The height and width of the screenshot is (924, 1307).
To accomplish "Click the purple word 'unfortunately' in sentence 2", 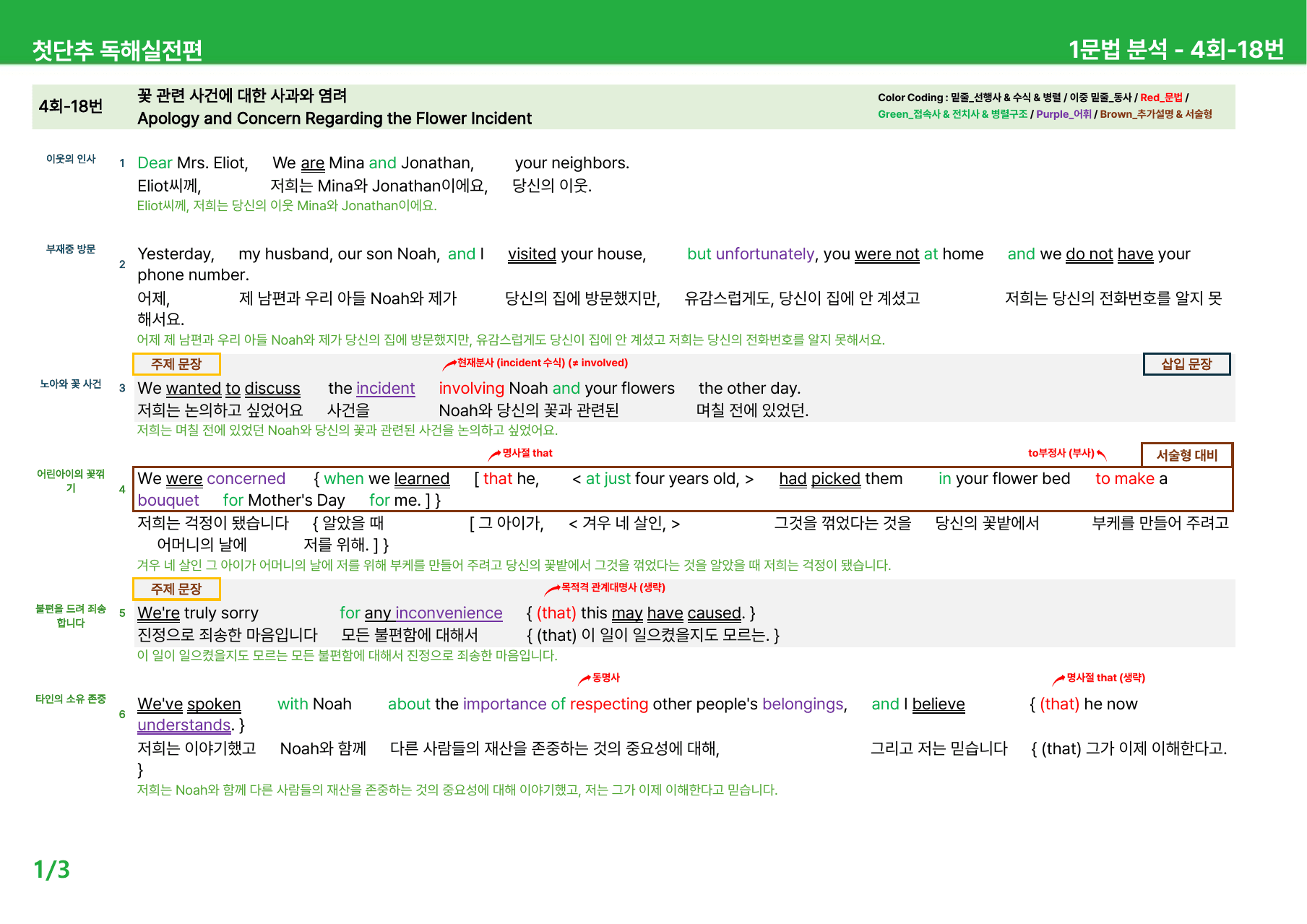I will tap(765, 254).
